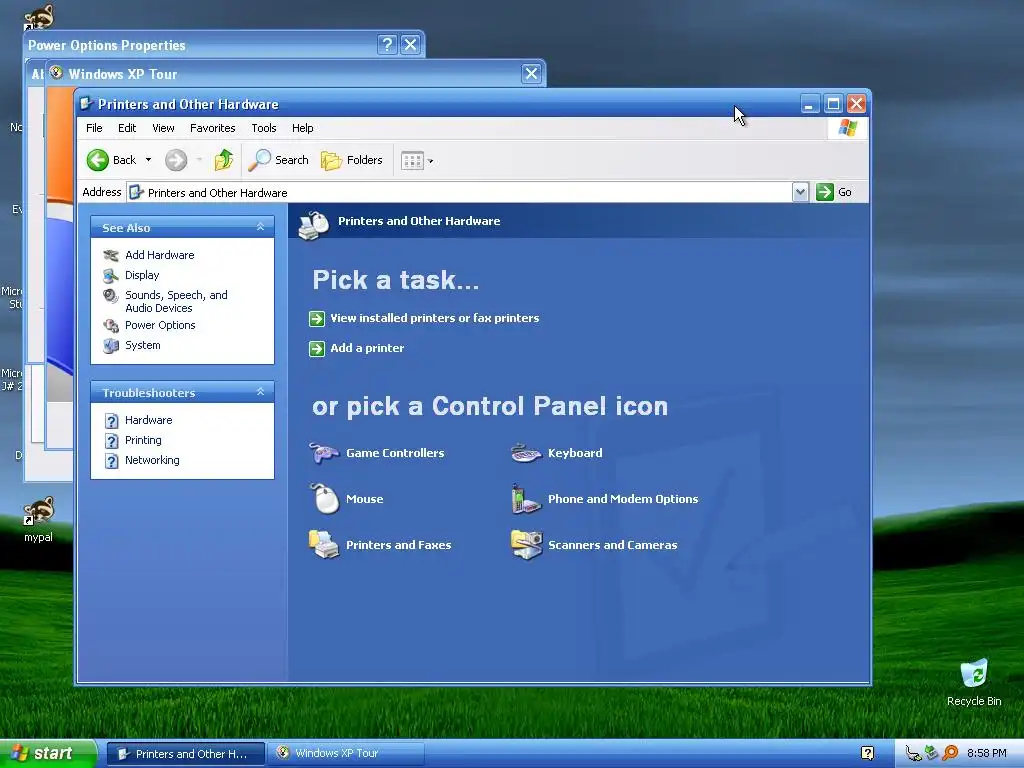This screenshot has height=768, width=1024.
Task: Click the green Back arrow icon
Action: (x=98, y=160)
